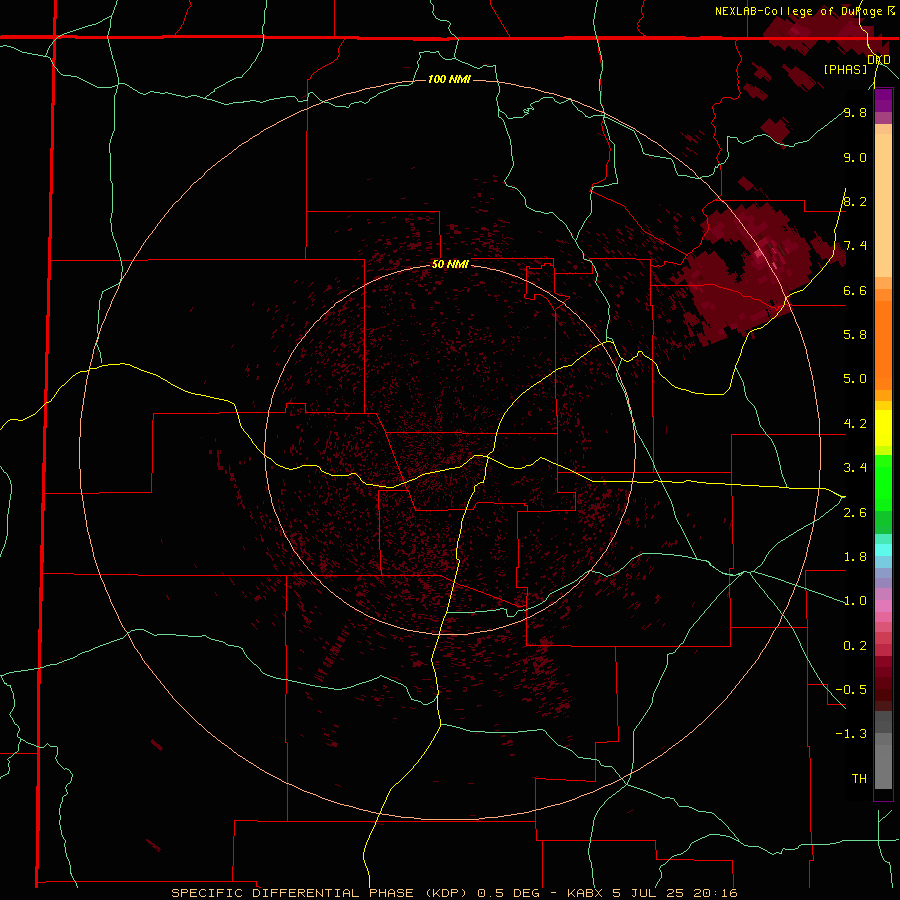Viewport: 900px width, 900px height.
Task: Click the 9.8 value on the color scale
Action: (x=855, y=112)
